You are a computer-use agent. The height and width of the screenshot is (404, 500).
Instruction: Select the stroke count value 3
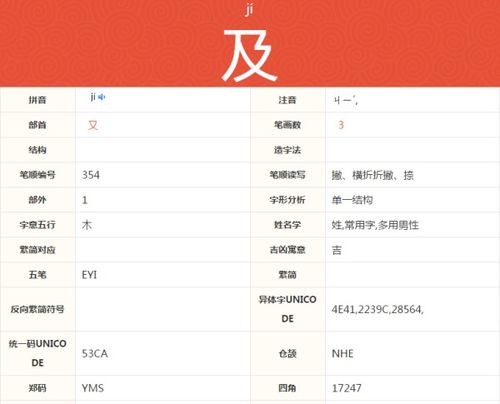(x=341, y=125)
